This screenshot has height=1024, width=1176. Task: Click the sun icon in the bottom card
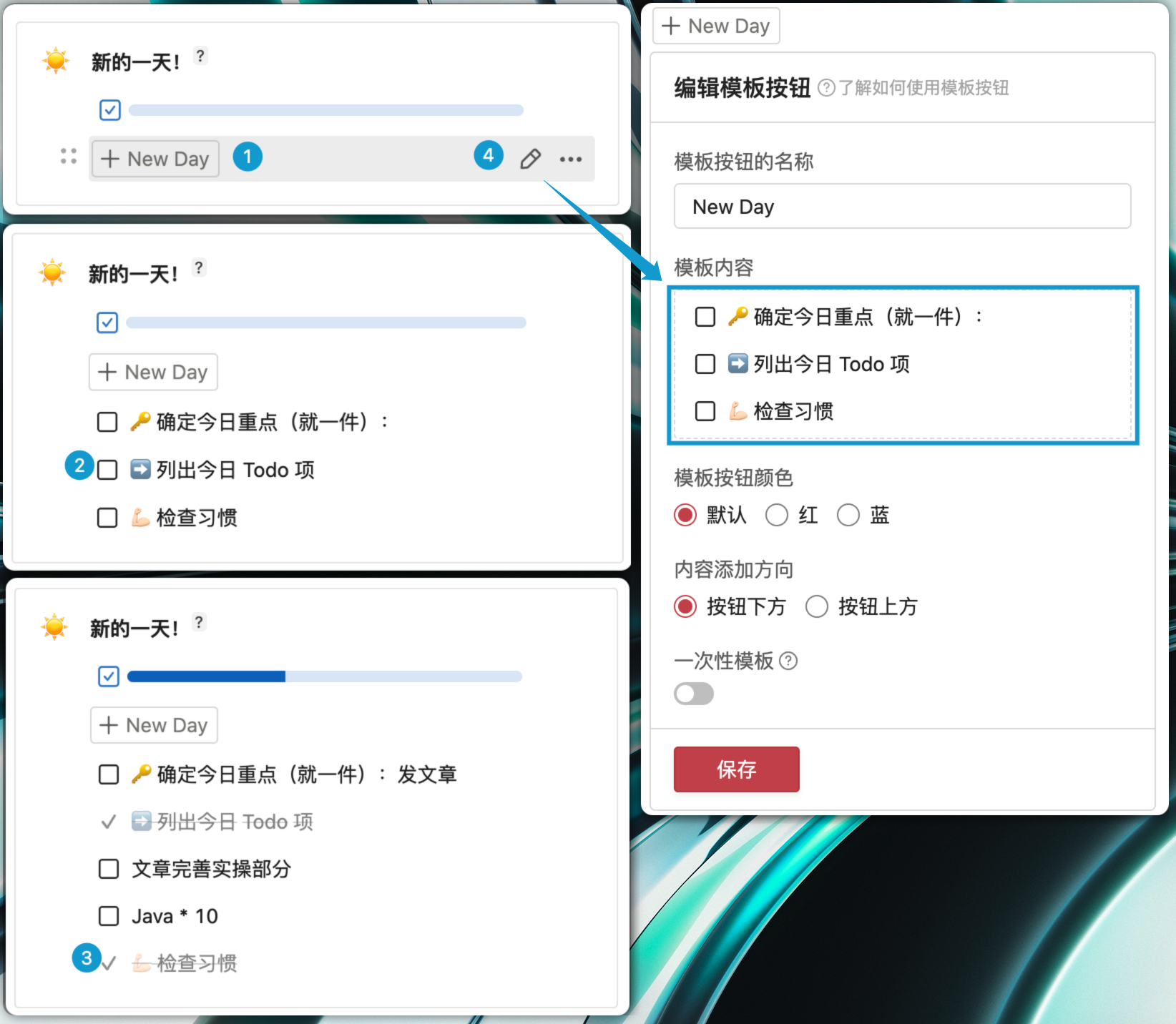point(54,626)
